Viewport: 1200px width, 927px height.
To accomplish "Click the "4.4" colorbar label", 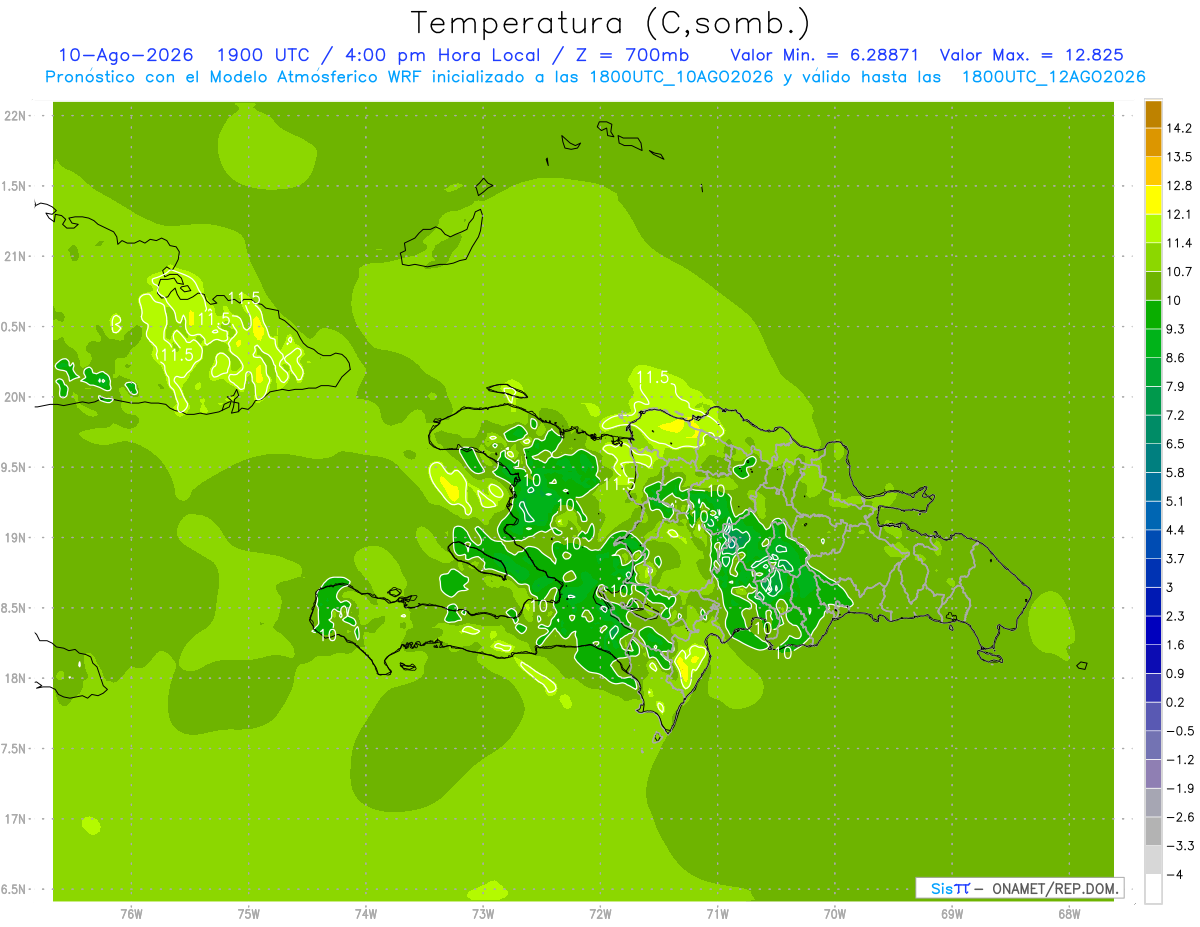I will [x=1176, y=530].
